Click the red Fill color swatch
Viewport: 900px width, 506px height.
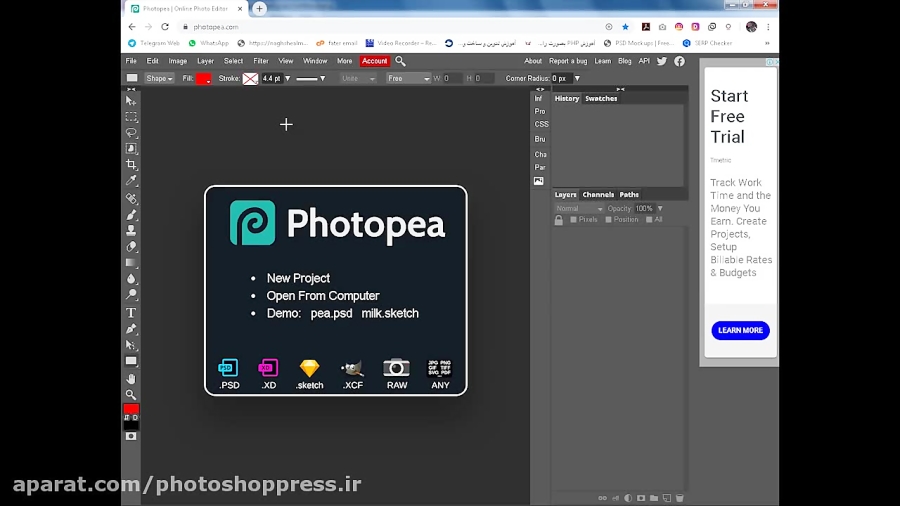[204, 79]
